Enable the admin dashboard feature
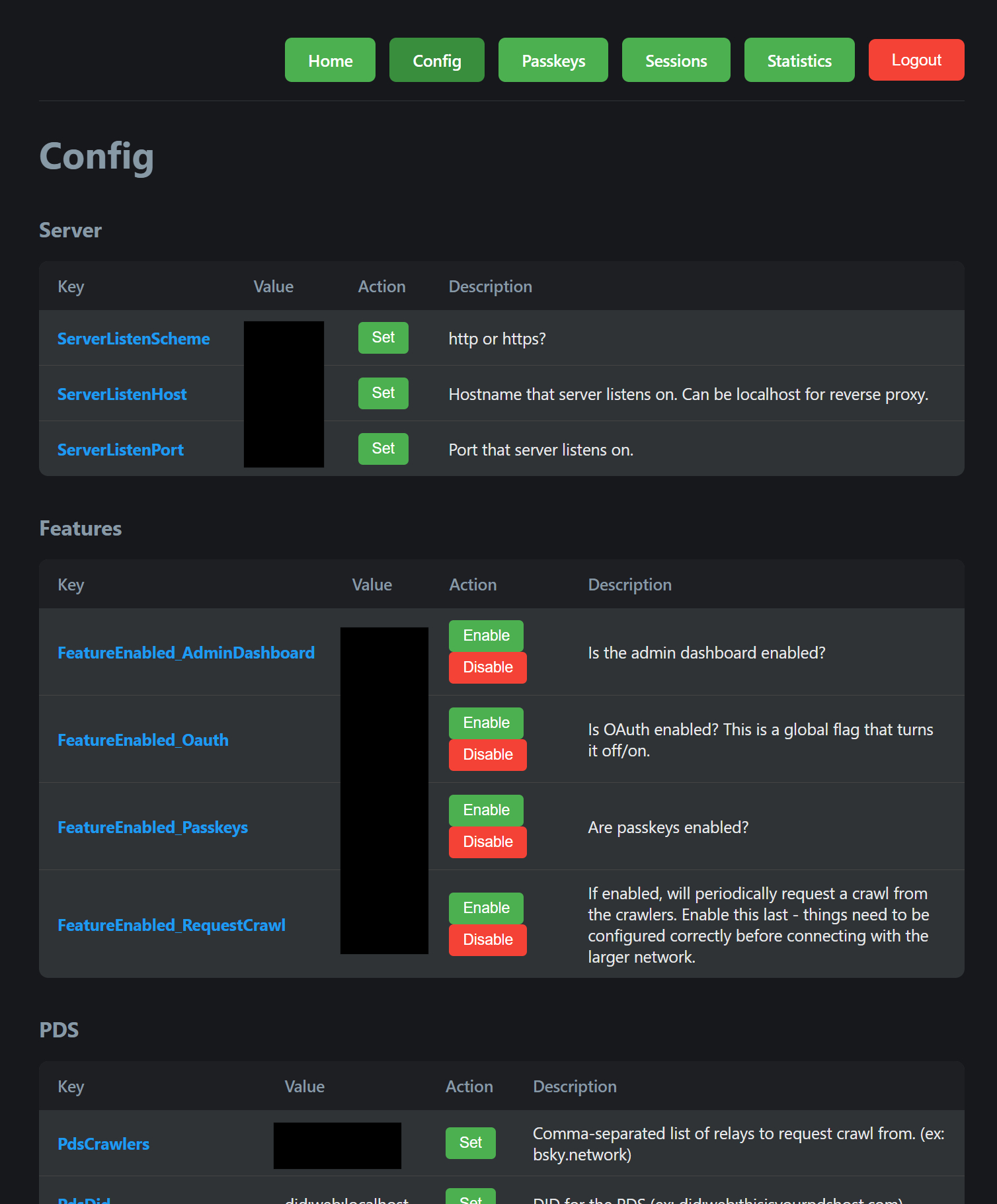 [x=486, y=635]
